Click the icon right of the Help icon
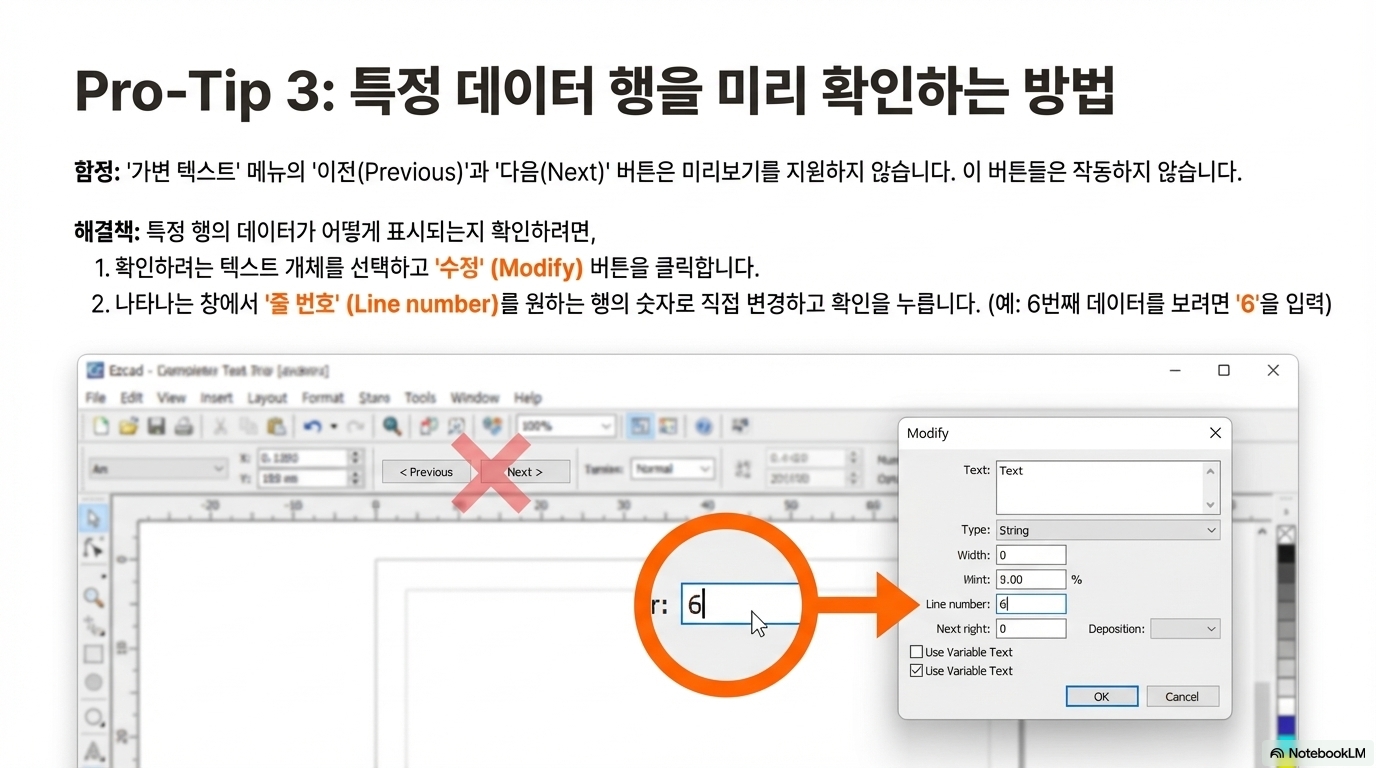The height and width of the screenshot is (768, 1376). pos(740,425)
